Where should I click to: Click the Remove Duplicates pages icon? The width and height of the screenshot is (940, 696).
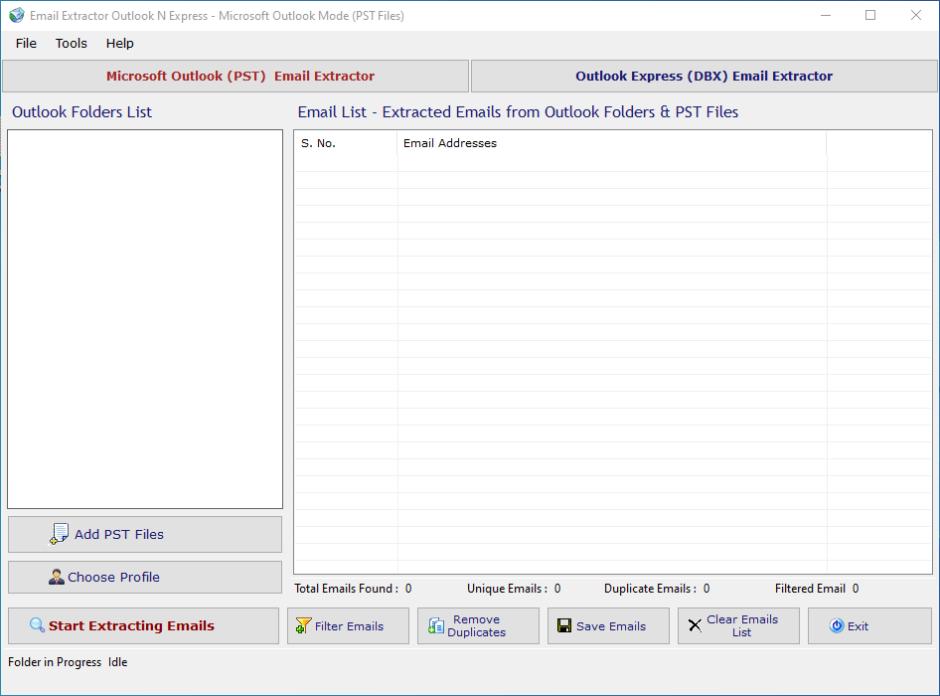(x=436, y=626)
